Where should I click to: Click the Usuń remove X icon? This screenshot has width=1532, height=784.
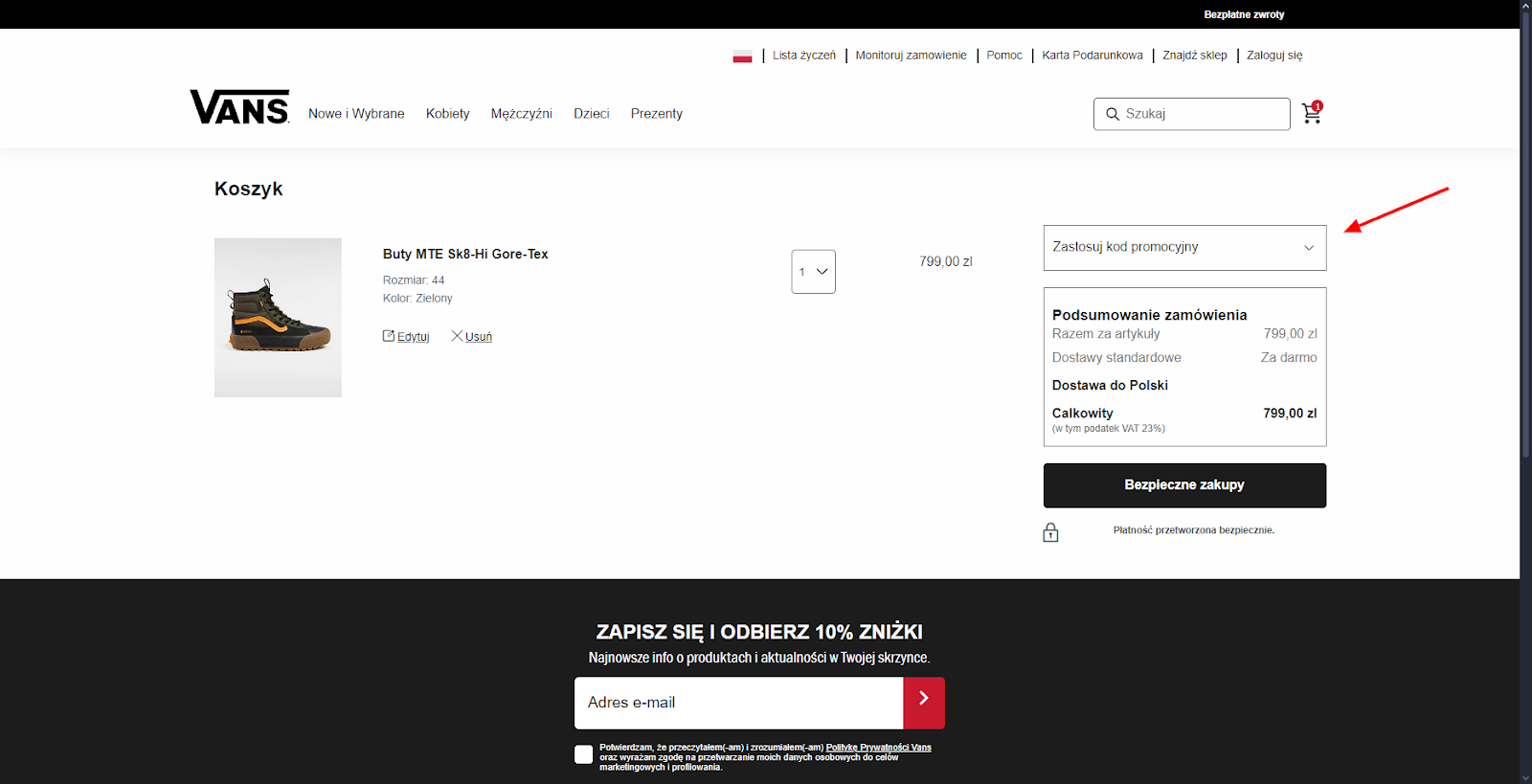coord(457,336)
